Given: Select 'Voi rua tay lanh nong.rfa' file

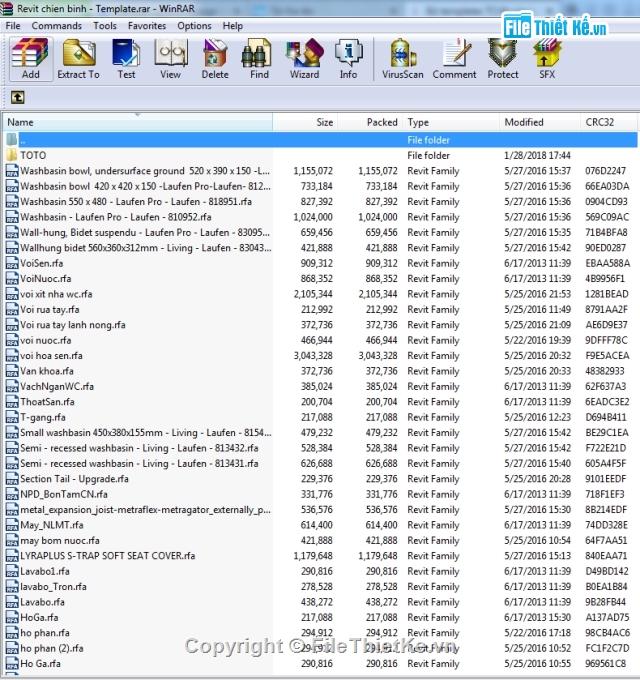Looking at the screenshot, I should point(72,325).
